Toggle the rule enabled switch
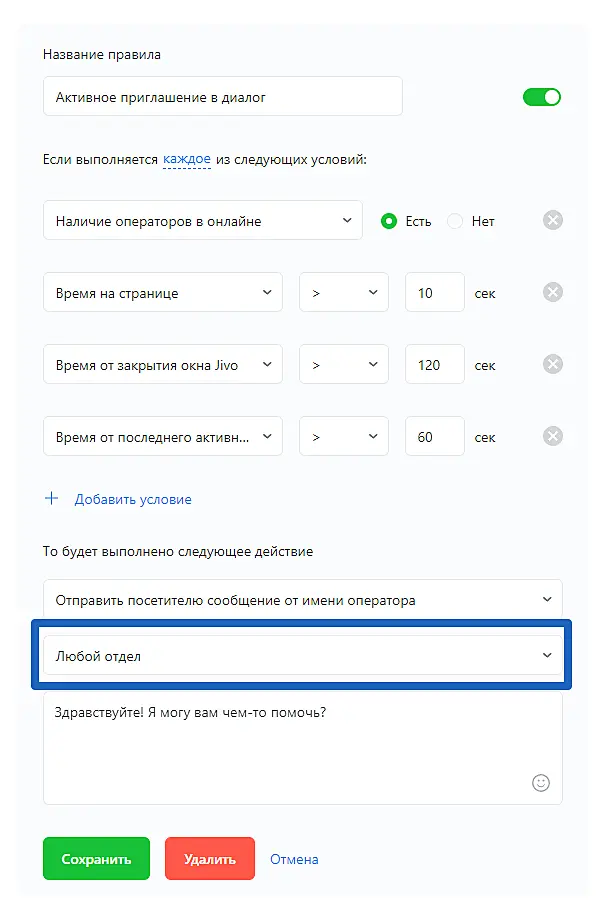This screenshot has height=915, width=608. pos(542,97)
